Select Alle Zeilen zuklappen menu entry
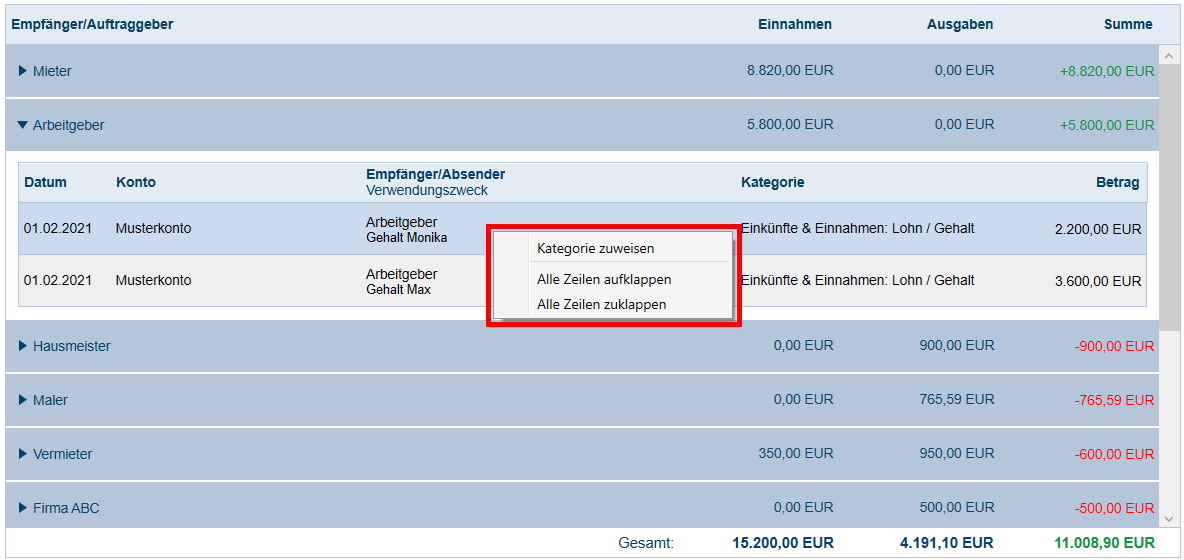The image size is (1184, 560). coord(601,304)
